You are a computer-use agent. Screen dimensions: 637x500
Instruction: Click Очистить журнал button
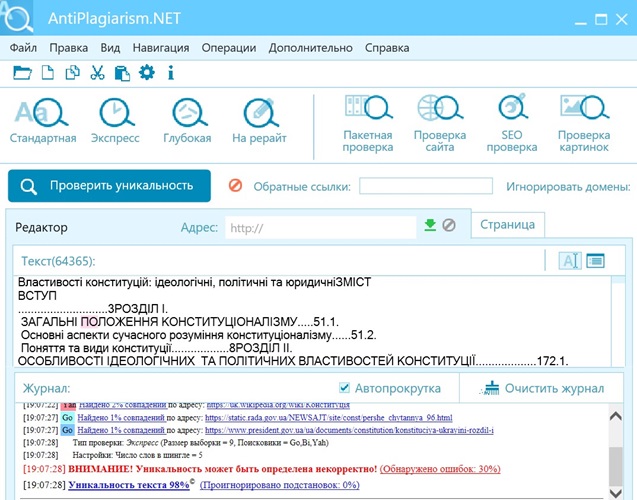[x=542, y=388]
